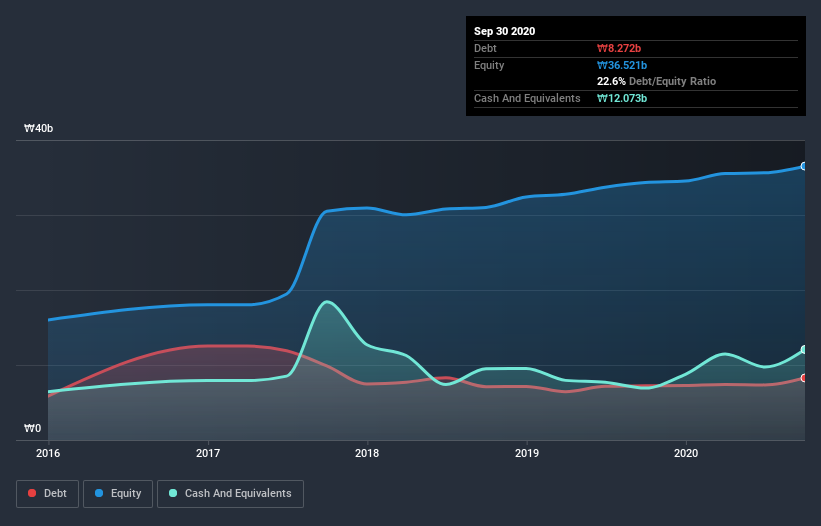
Task: Click the 22.6% Debt/Equity Ratio text
Action: (657, 81)
